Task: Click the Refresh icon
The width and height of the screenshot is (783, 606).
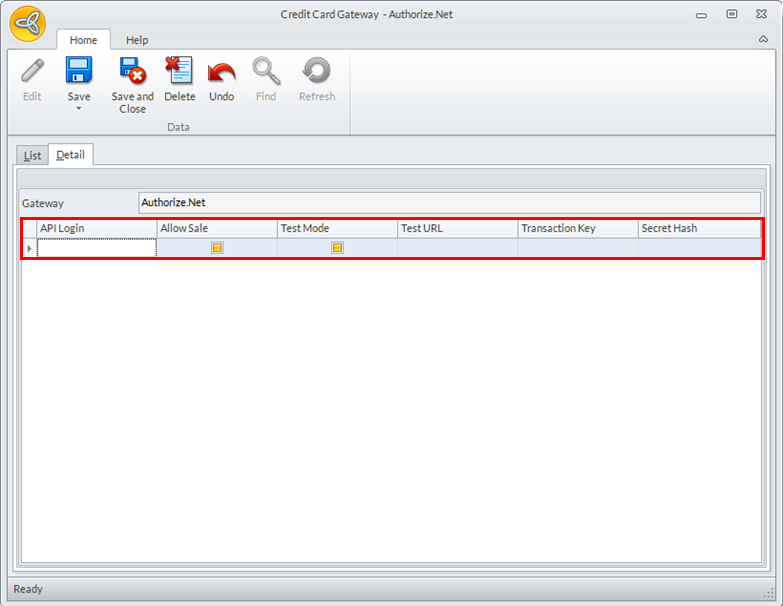Action: (317, 70)
